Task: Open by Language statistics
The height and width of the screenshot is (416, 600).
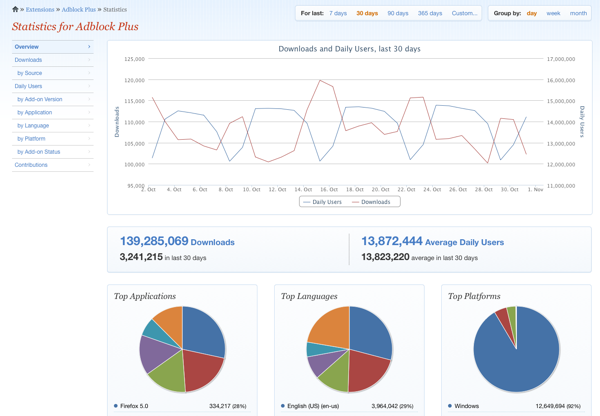Action: point(52,126)
